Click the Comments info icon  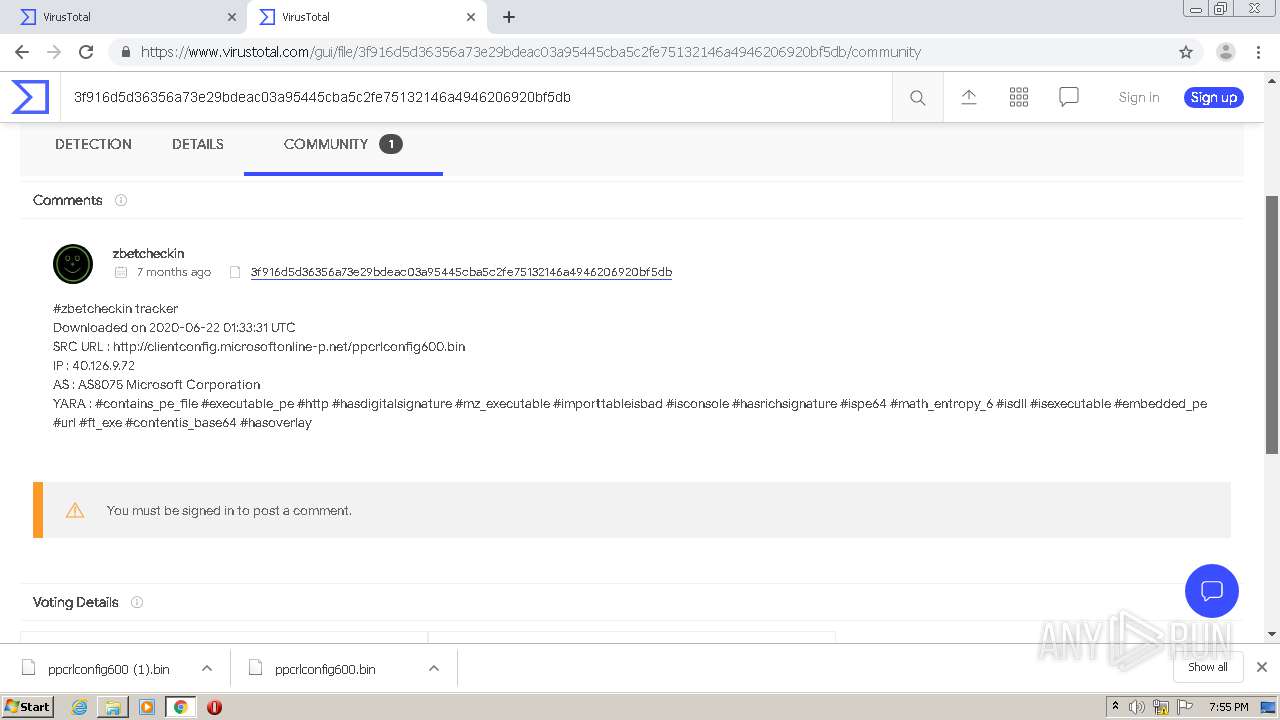121,200
